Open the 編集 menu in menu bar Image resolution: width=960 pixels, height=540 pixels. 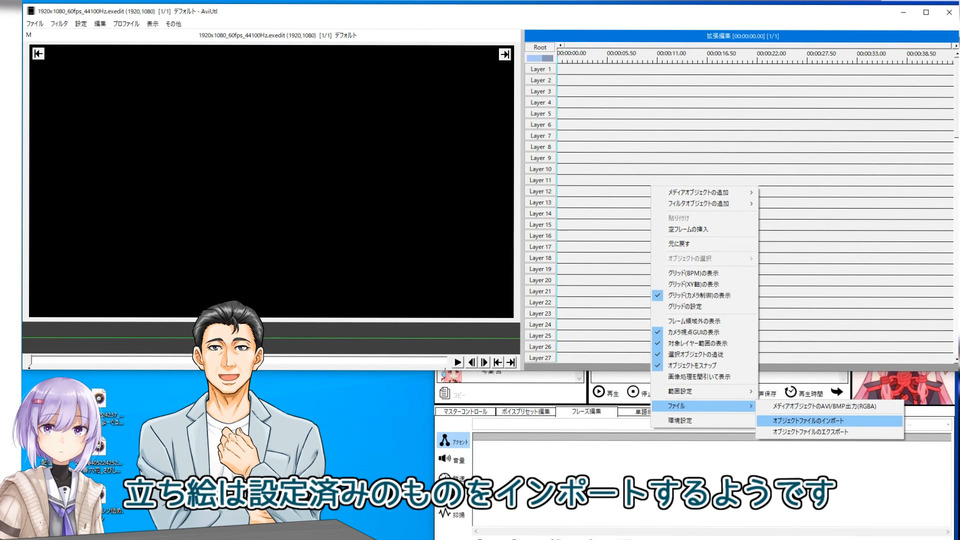[100, 24]
